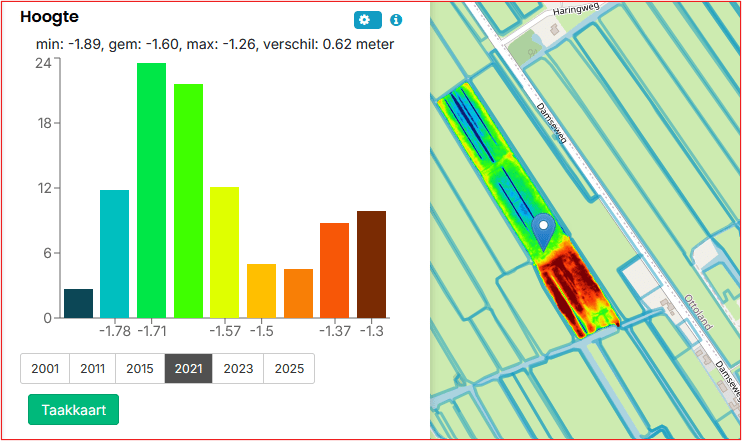Select the cyan bar at -1.78
Screen dimensions: 742x441
[115, 254]
